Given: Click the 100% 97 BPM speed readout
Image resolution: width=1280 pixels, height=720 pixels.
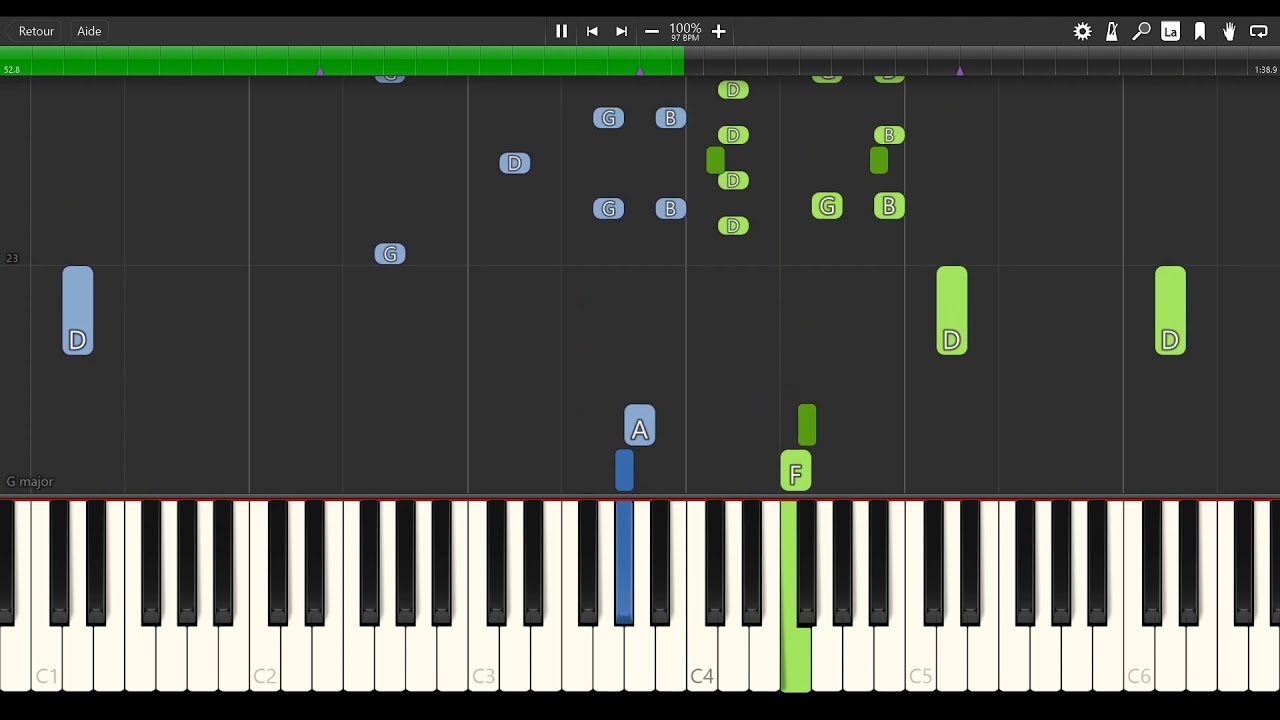Looking at the screenshot, I should tap(685, 31).
